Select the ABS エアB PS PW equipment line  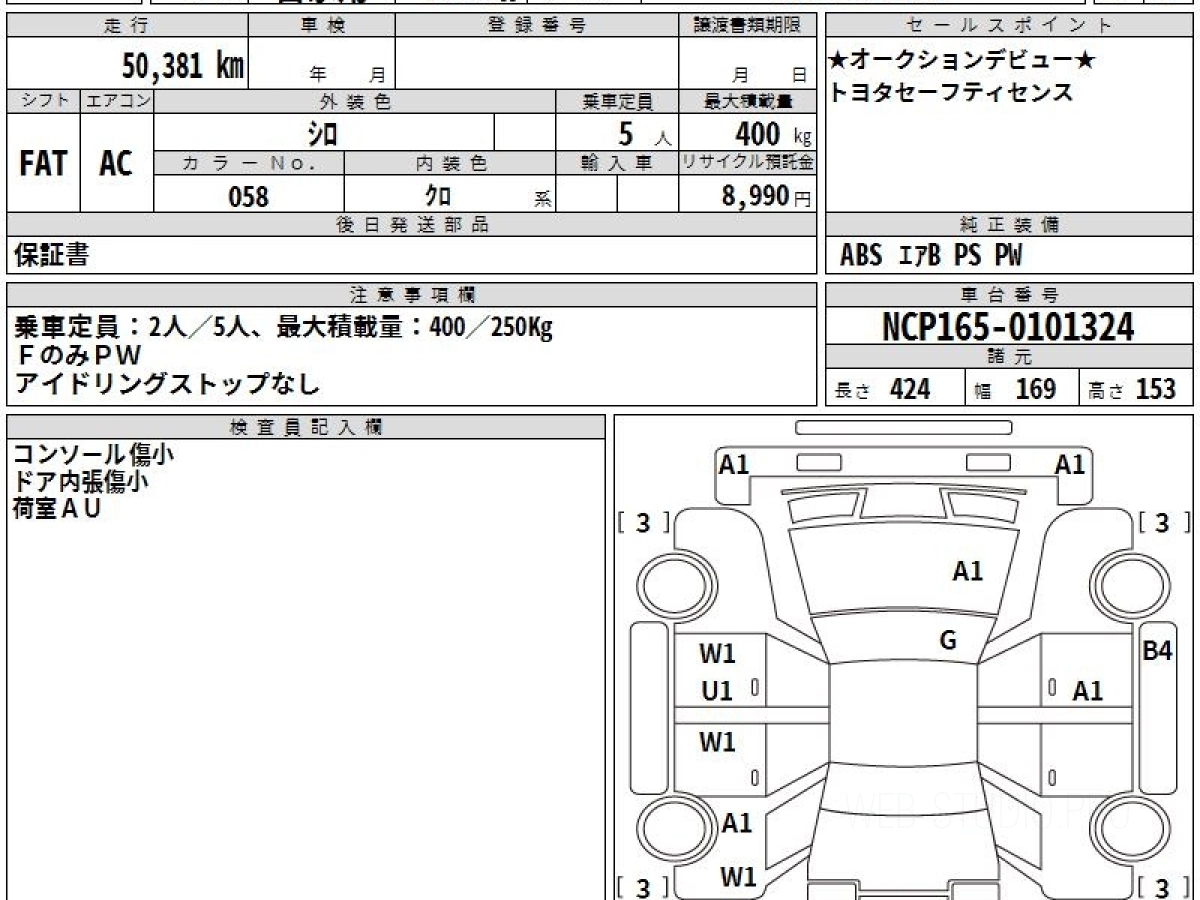point(931,256)
